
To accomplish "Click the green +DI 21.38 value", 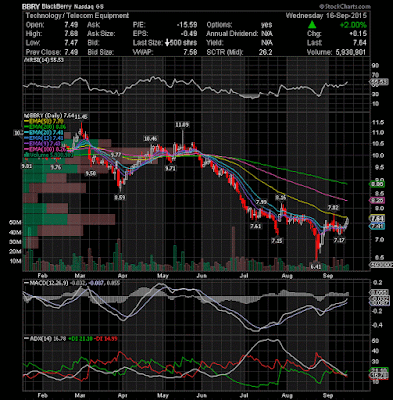I will 80,339.
